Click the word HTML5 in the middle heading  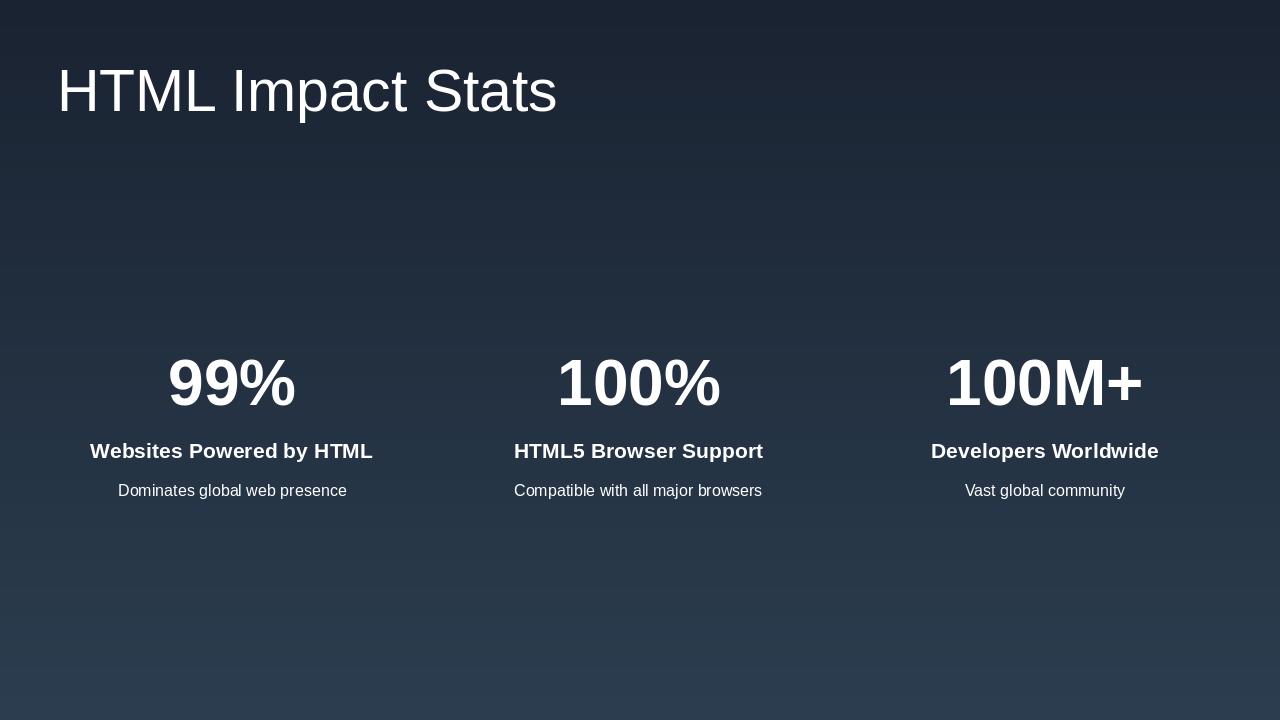click(549, 451)
